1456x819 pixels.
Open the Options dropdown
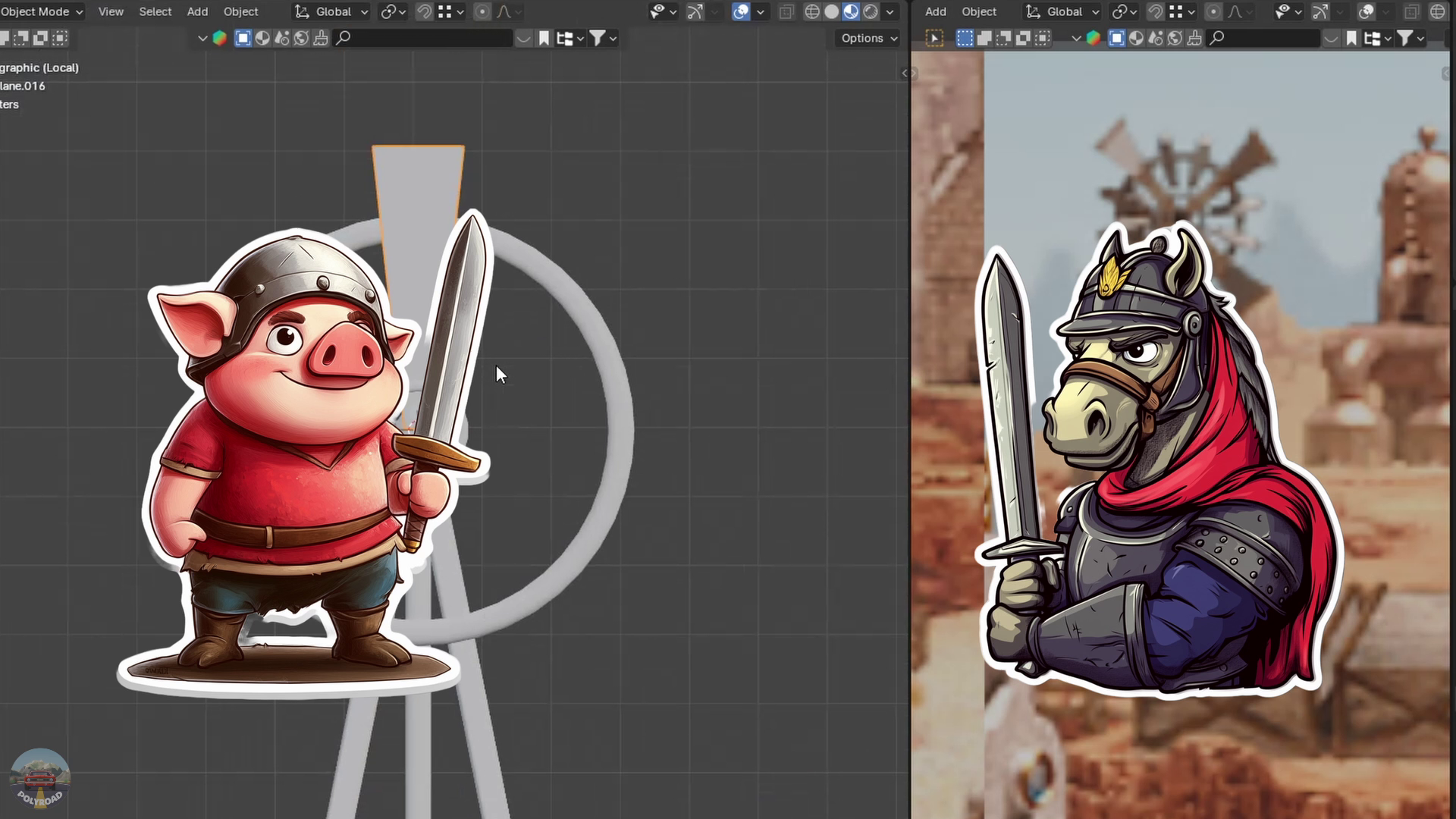[x=869, y=38]
